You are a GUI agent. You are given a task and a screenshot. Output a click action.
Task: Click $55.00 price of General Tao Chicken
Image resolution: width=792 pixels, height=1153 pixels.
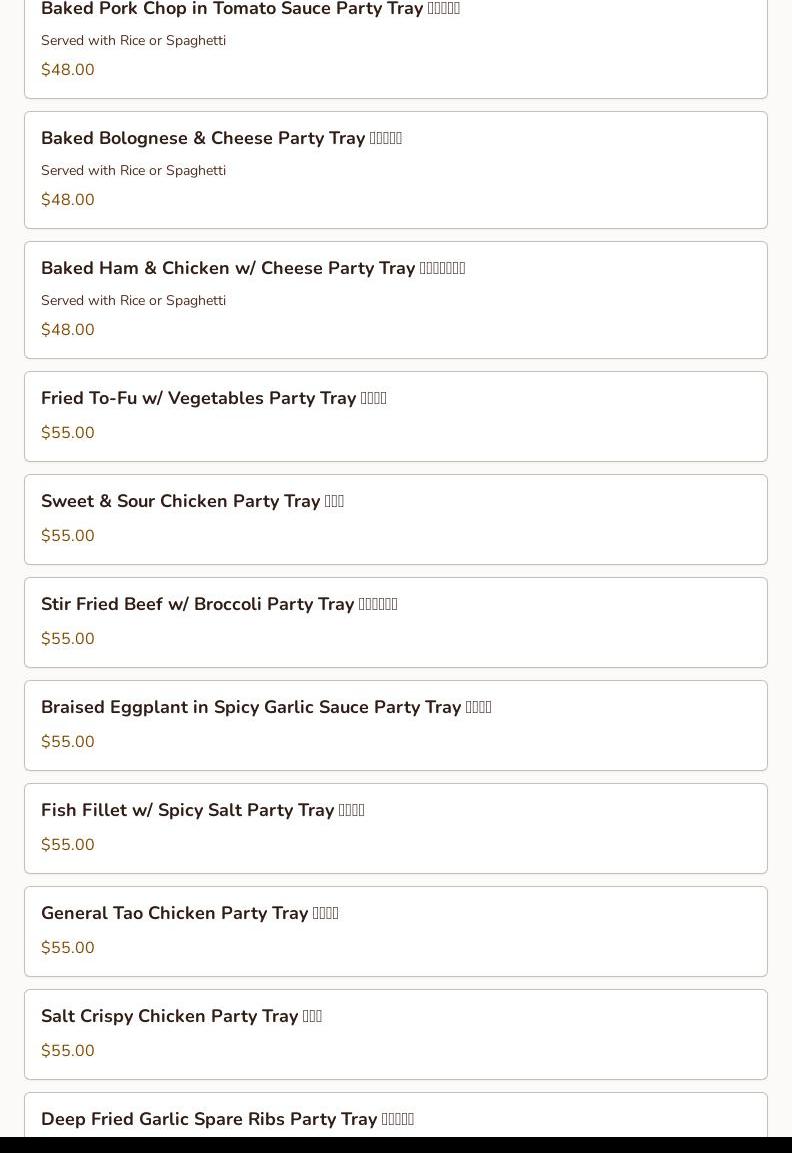tap(68, 948)
